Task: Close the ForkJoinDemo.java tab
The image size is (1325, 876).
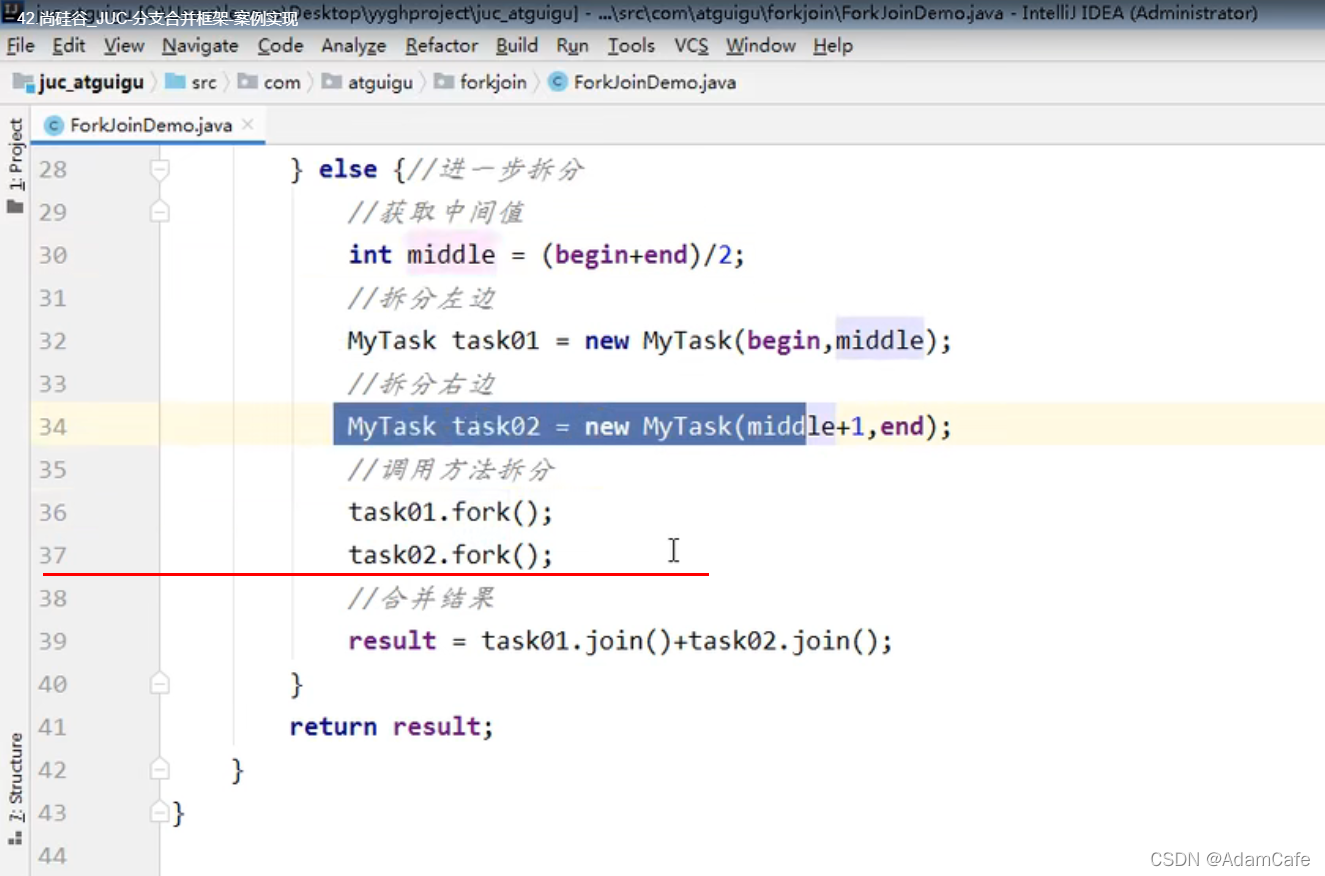Action: coord(248,124)
